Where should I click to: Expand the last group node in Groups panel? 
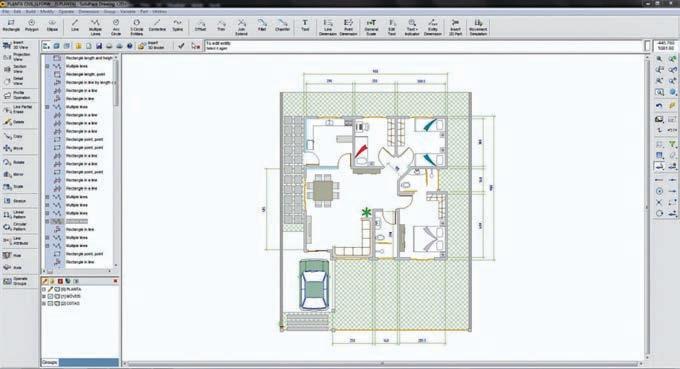coord(44,304)
